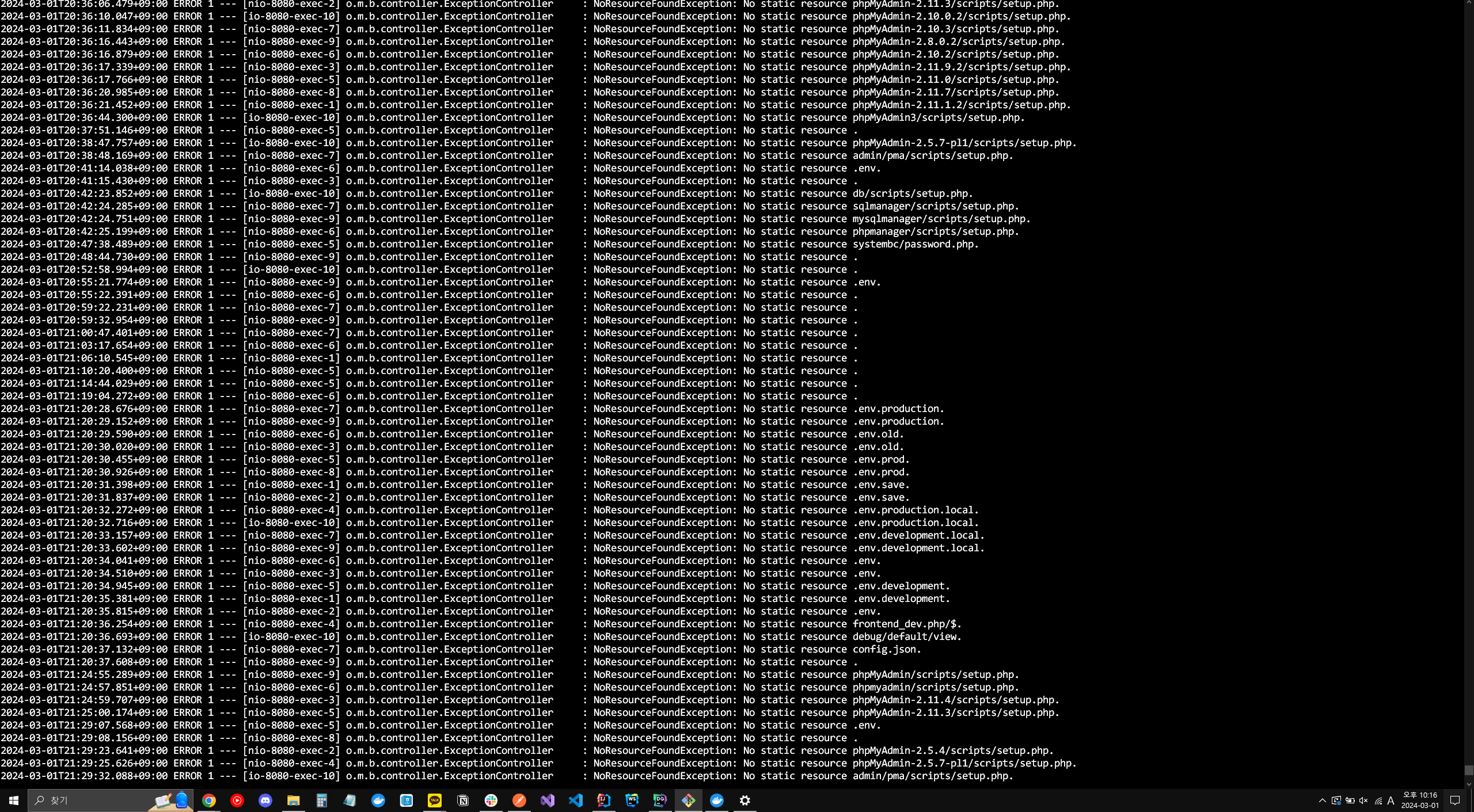Open Postman from the taskbar
Screen dimensions: 1474x812
point(519,800)
